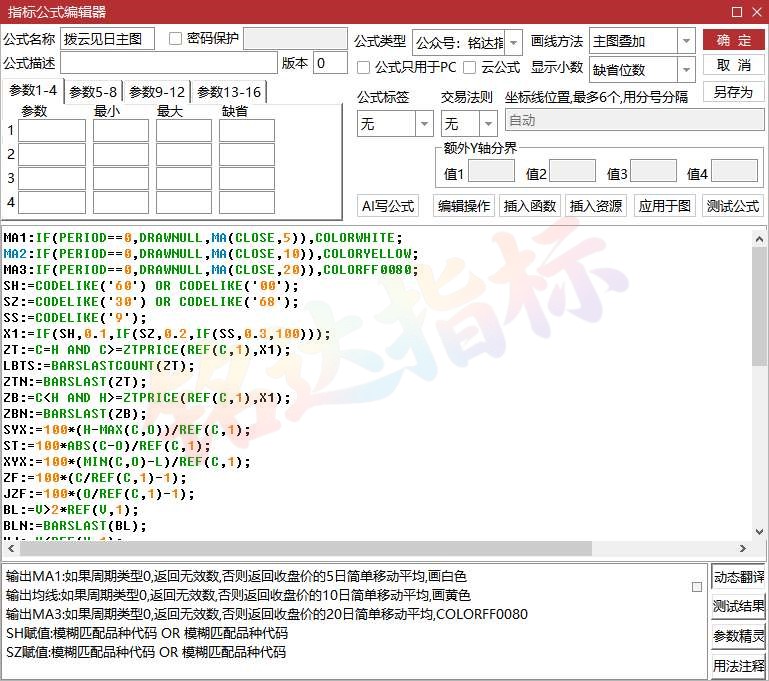769x681 pixels.
Task: Open 用法注释 panel
Action: coord(739,665)
